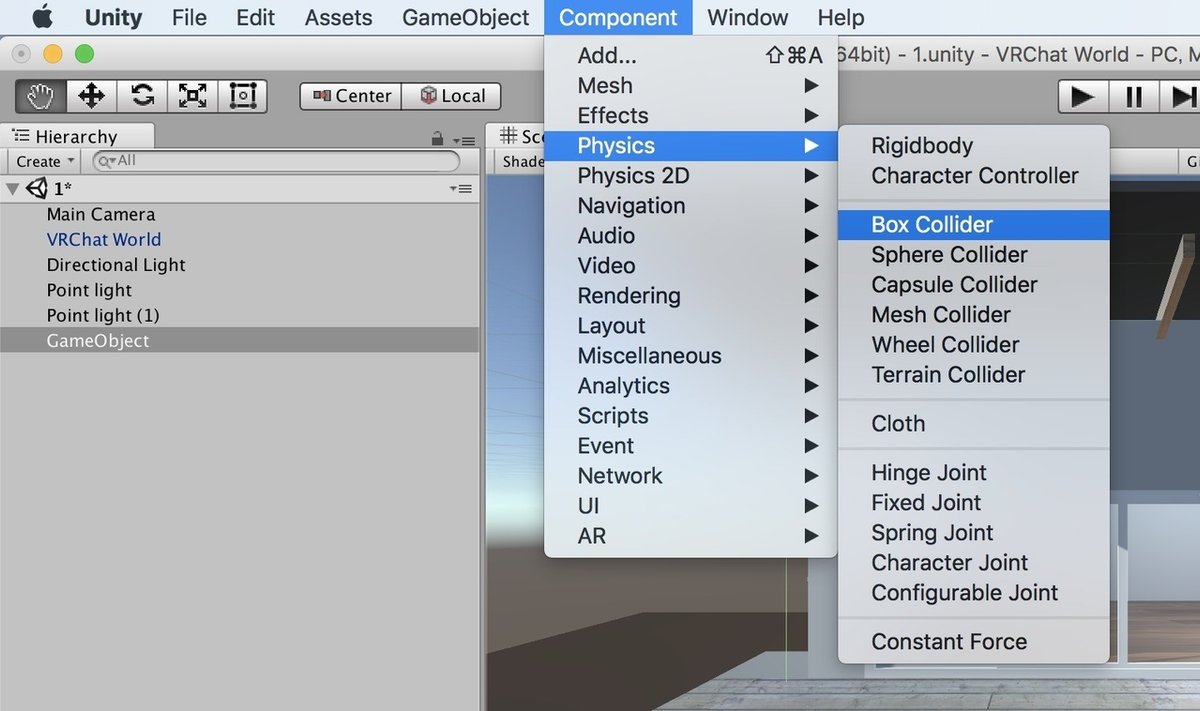Expand the Scripts submenu
1200x711 pixels.
(690, 416)
